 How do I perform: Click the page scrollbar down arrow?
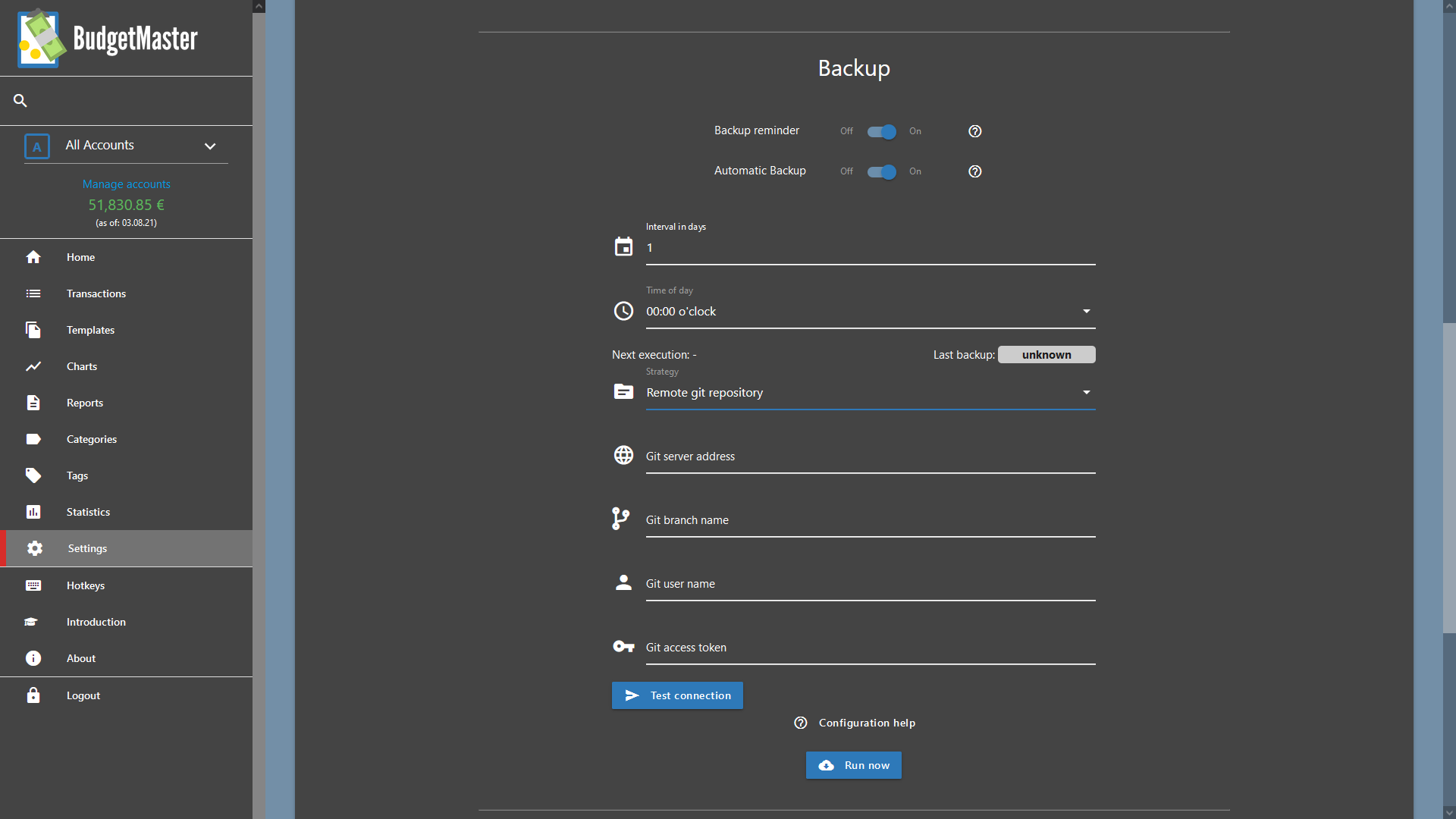(x=1449, y=813)
